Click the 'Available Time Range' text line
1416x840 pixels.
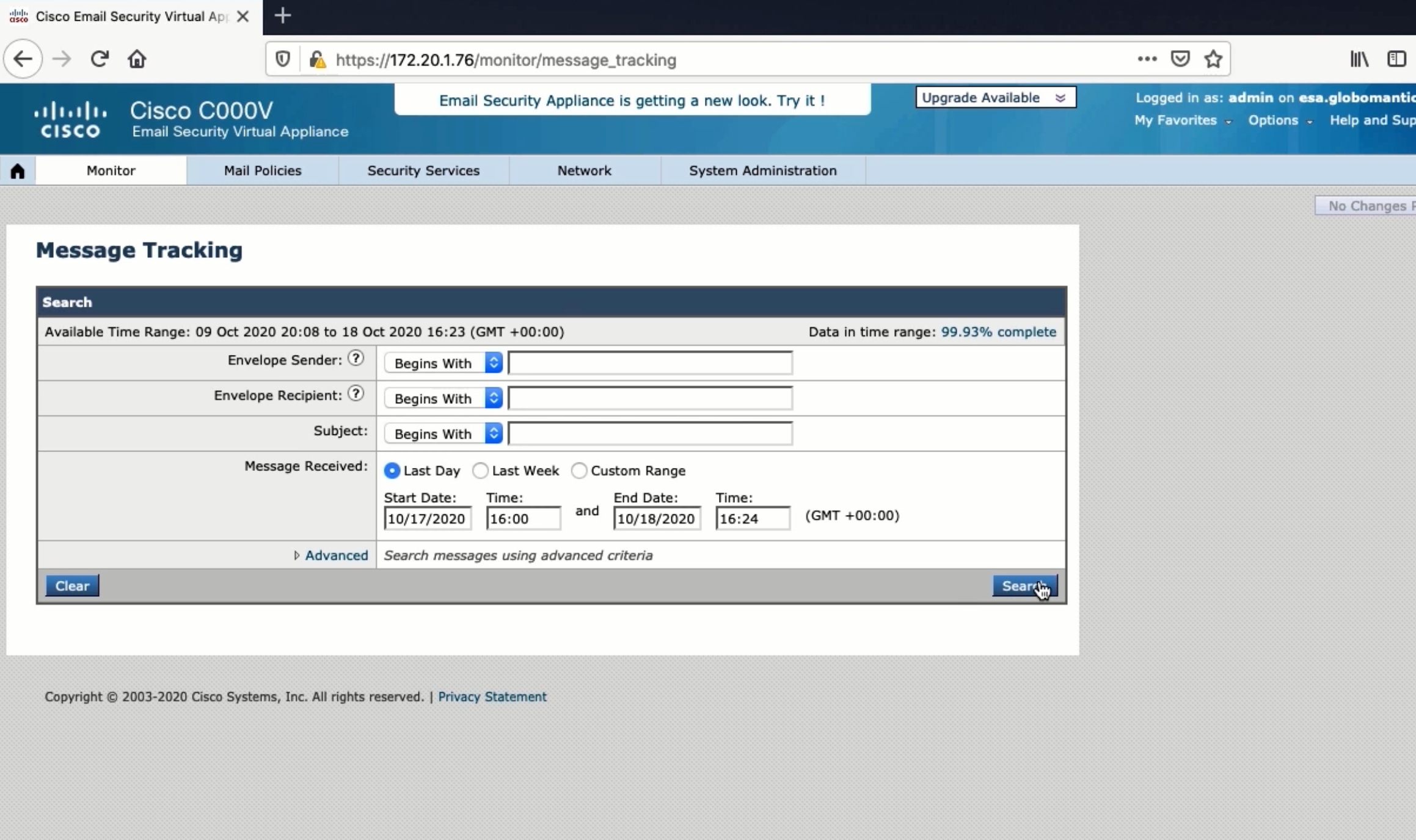click(x=304, y=332)
